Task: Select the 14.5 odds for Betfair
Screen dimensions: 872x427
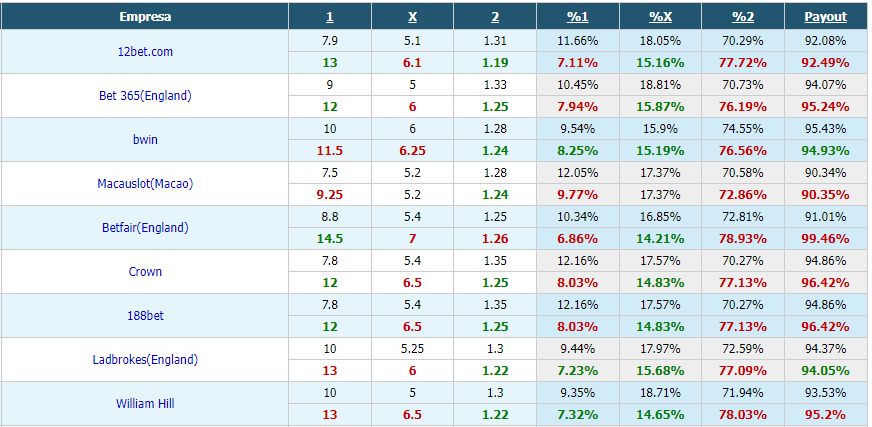Action: [x=330, y=239]
